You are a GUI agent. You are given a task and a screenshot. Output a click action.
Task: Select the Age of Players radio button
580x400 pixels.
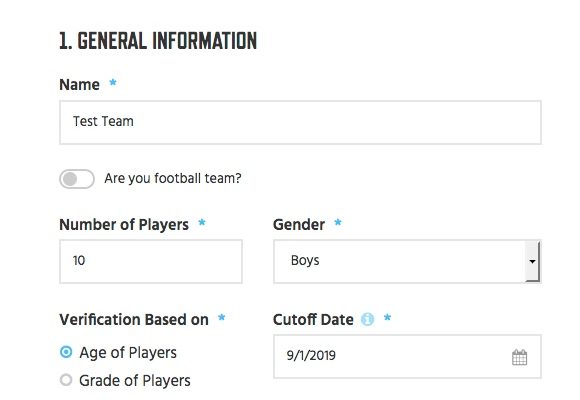point(66,352)
